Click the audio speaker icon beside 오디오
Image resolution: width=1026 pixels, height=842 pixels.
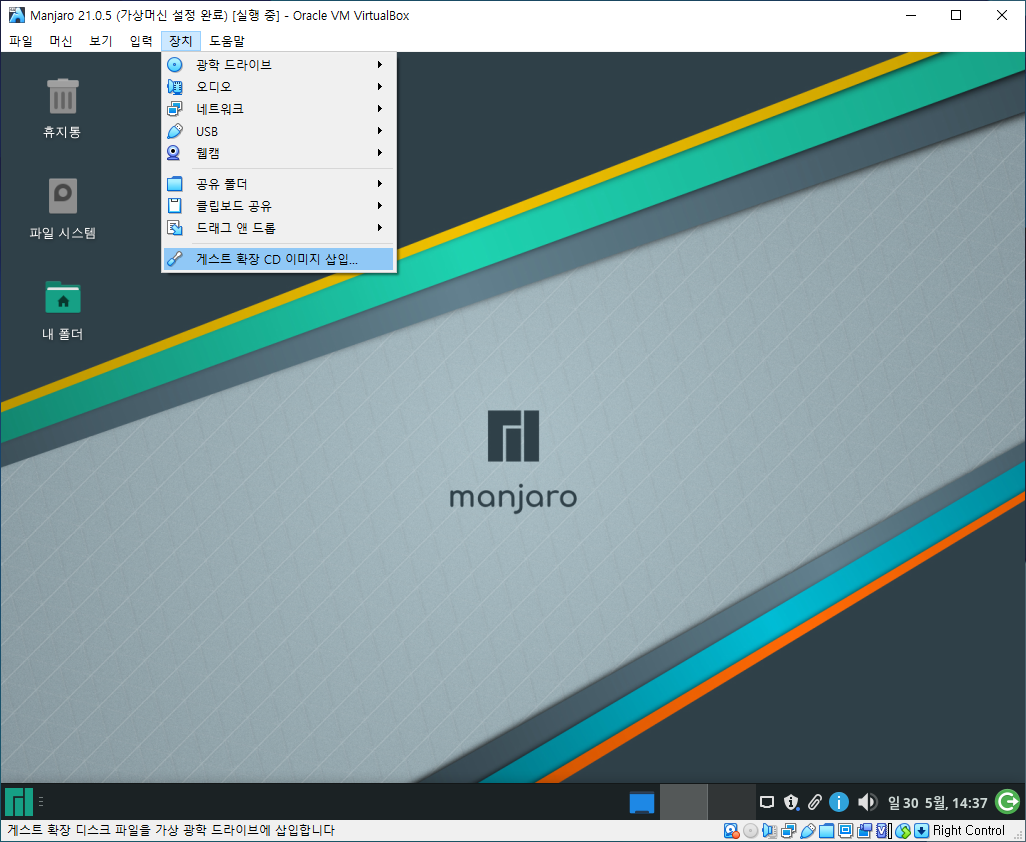(x=175, y=86)
